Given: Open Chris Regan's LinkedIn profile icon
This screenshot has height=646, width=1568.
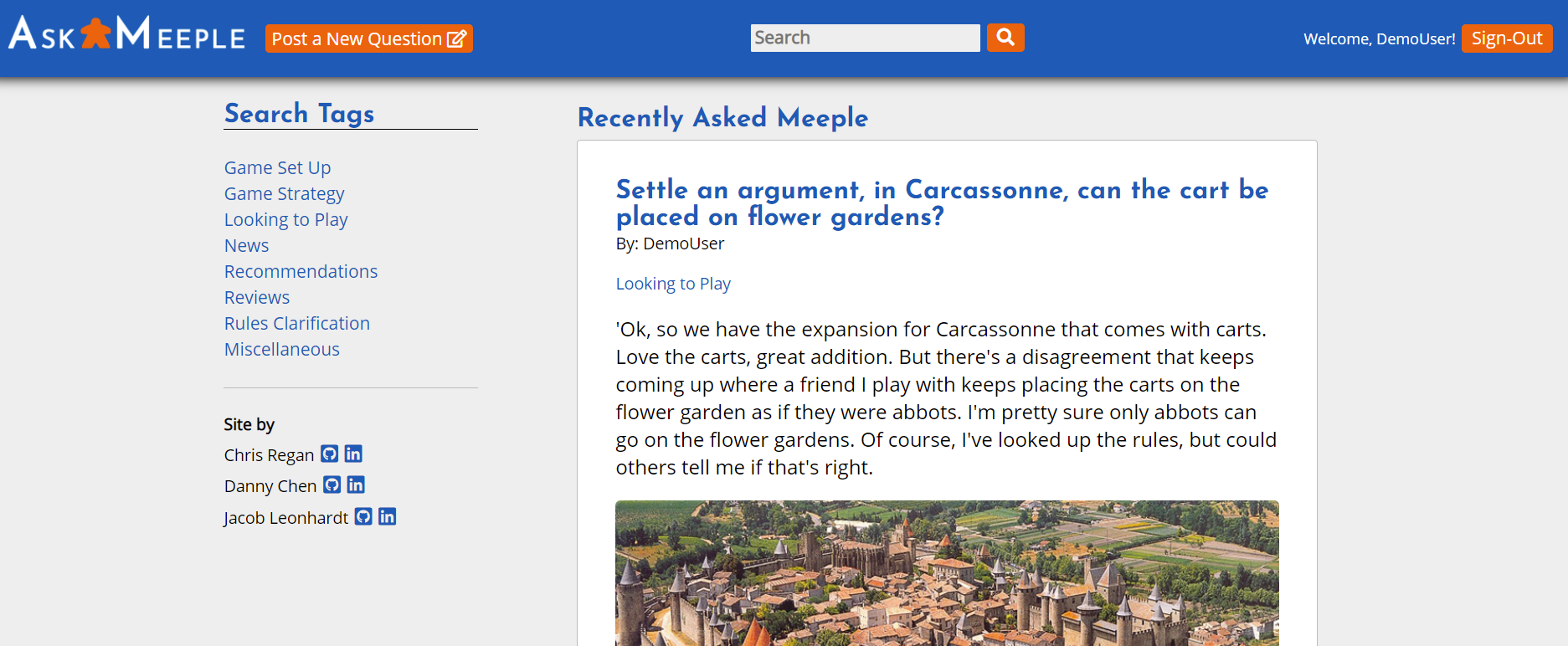Looking at the screenshot, I should tap(353, 454).
